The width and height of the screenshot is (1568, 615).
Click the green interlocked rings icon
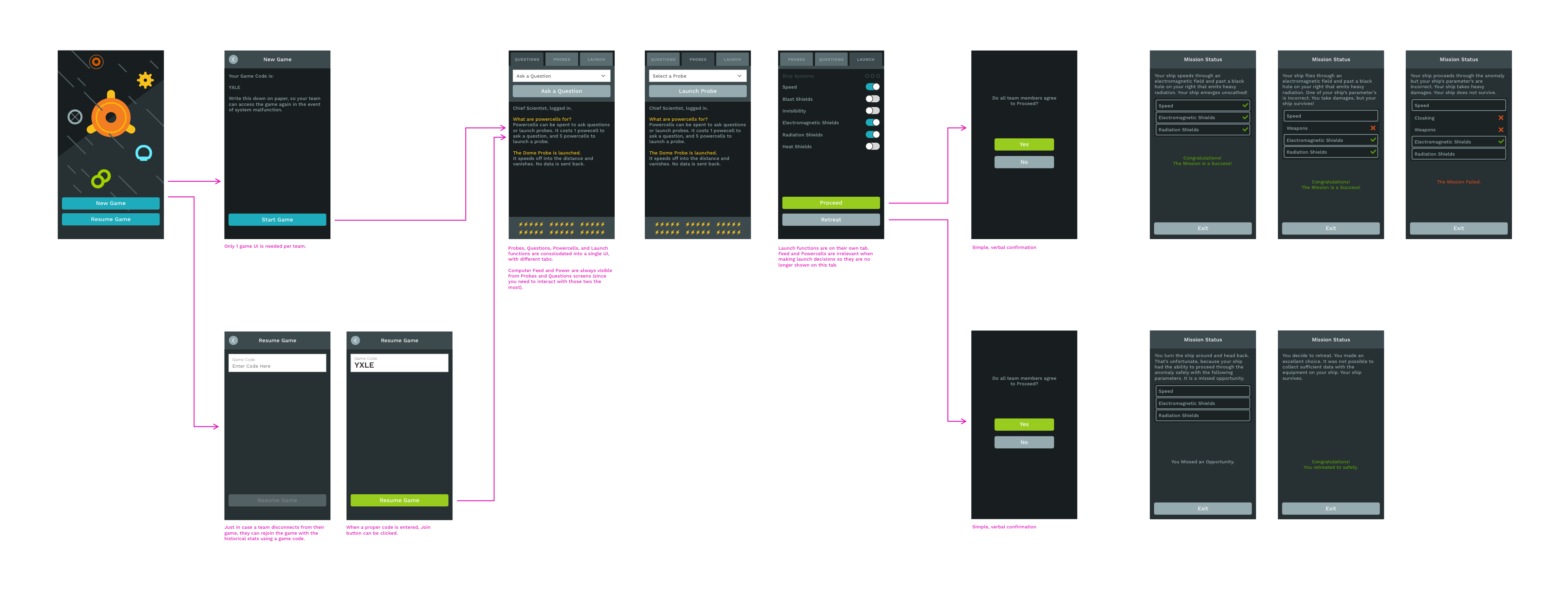[x=100, y=178]
